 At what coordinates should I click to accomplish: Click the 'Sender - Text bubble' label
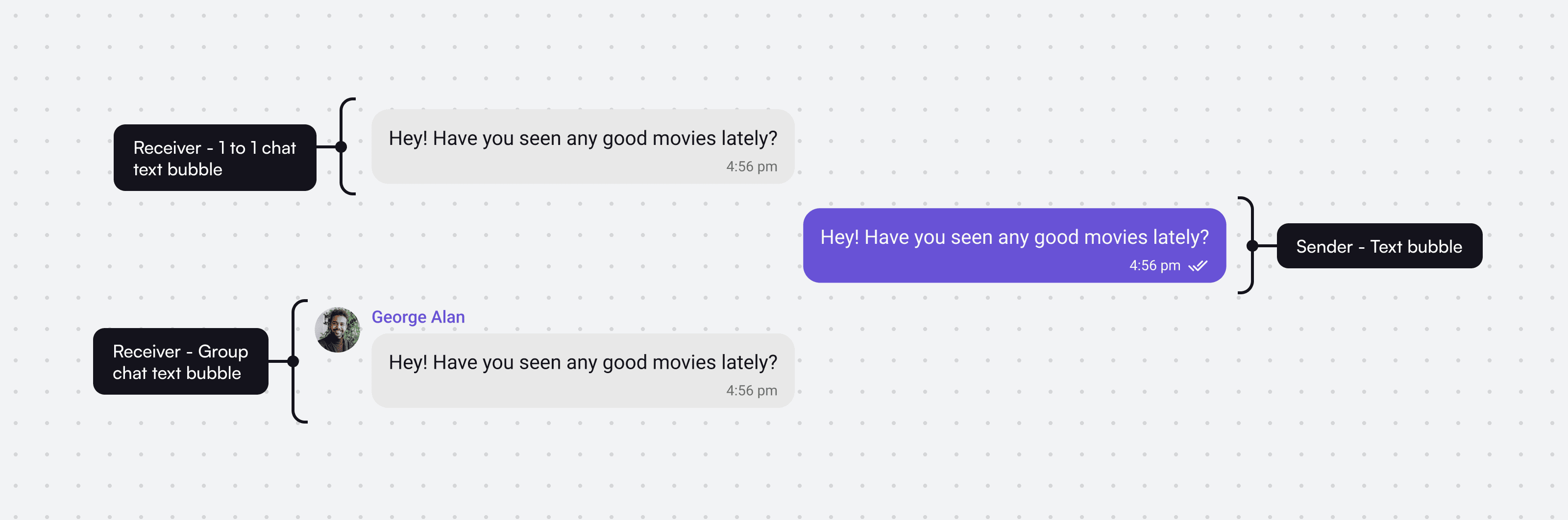pos(1379,246)
